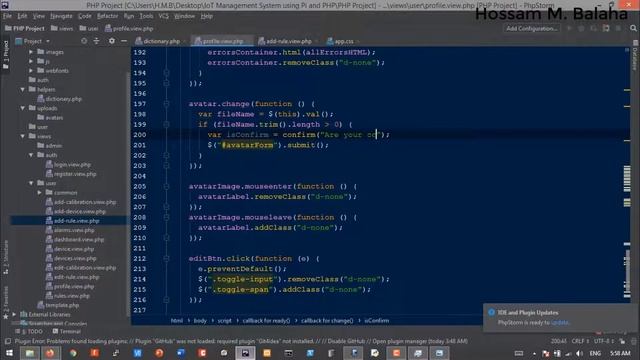Open the File menu
The image size is (640, 360).
point(7,16)
